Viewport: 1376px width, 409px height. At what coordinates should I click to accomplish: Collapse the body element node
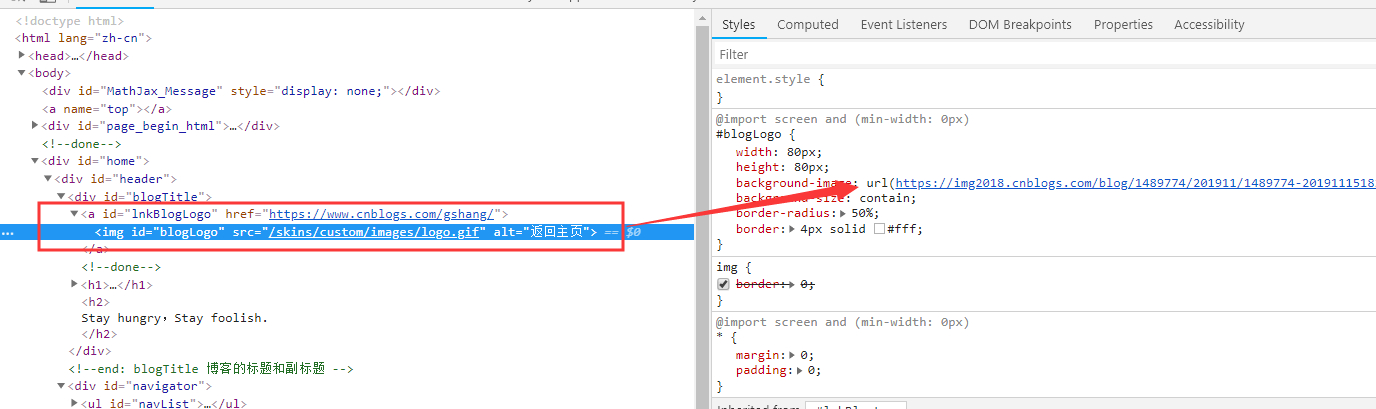(x=22, y=73)
